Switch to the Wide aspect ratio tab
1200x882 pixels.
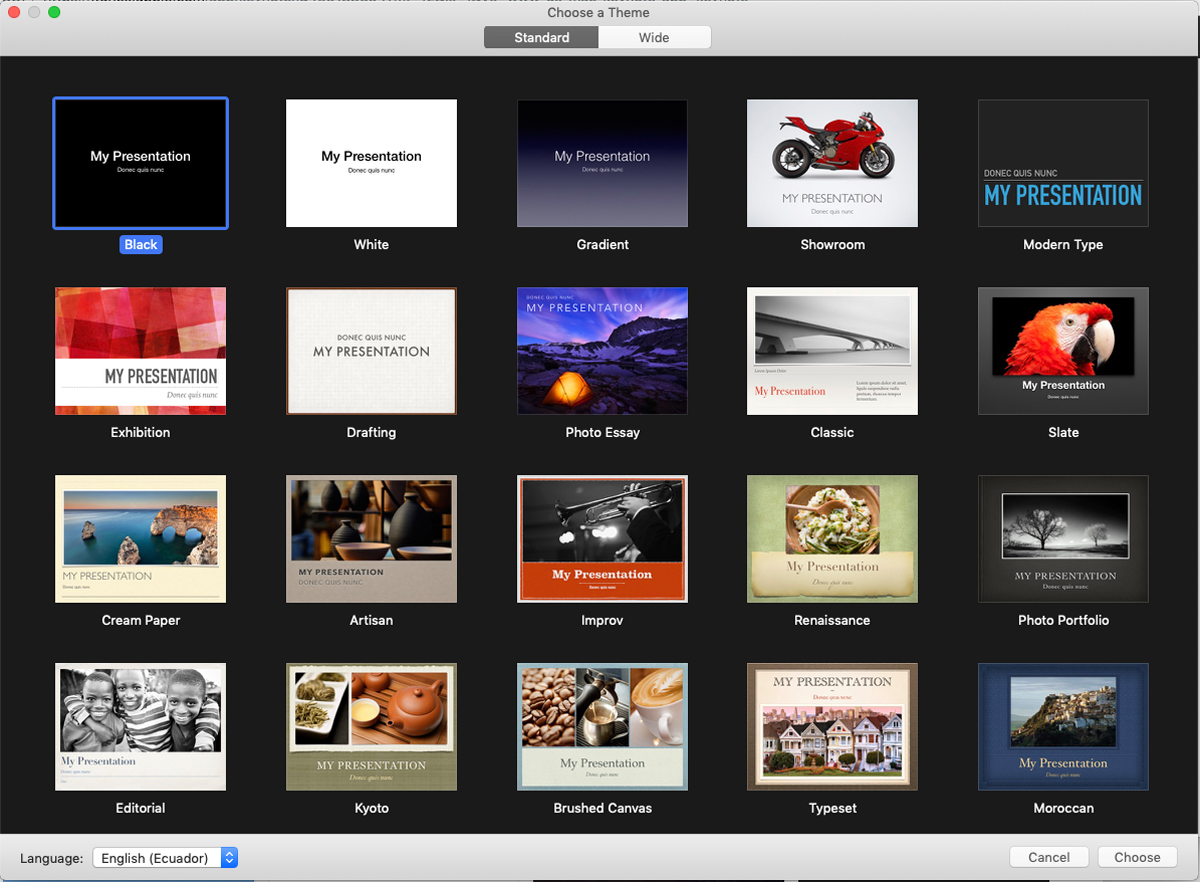coord(654,38)
